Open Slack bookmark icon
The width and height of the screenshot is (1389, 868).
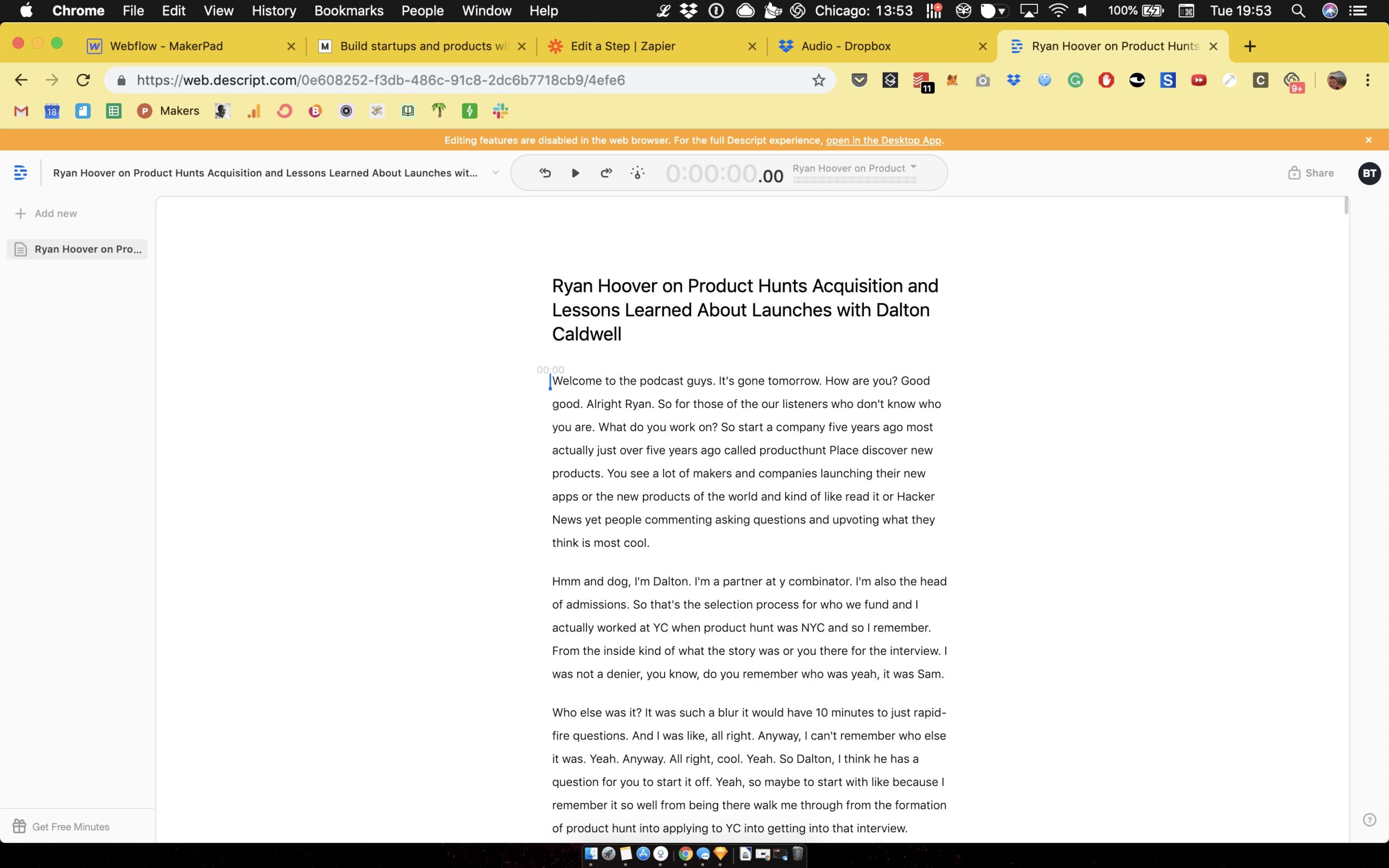coord(500,111)
